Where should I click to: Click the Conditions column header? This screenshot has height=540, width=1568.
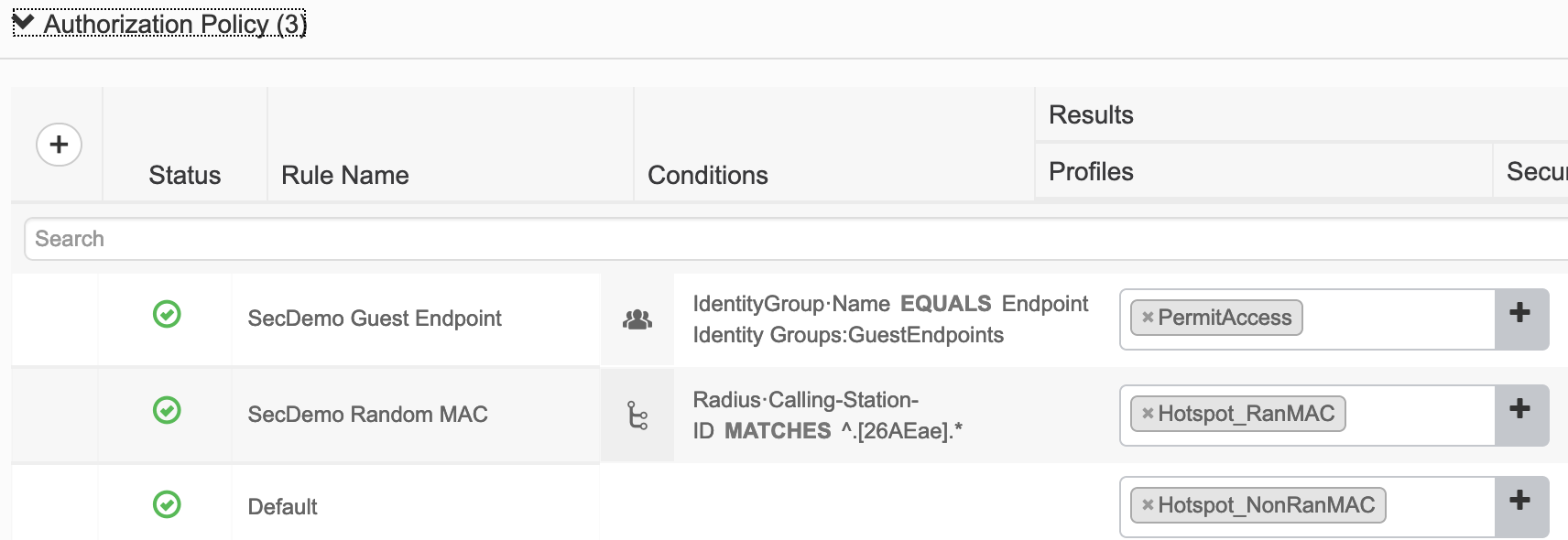tap(708, 176)
